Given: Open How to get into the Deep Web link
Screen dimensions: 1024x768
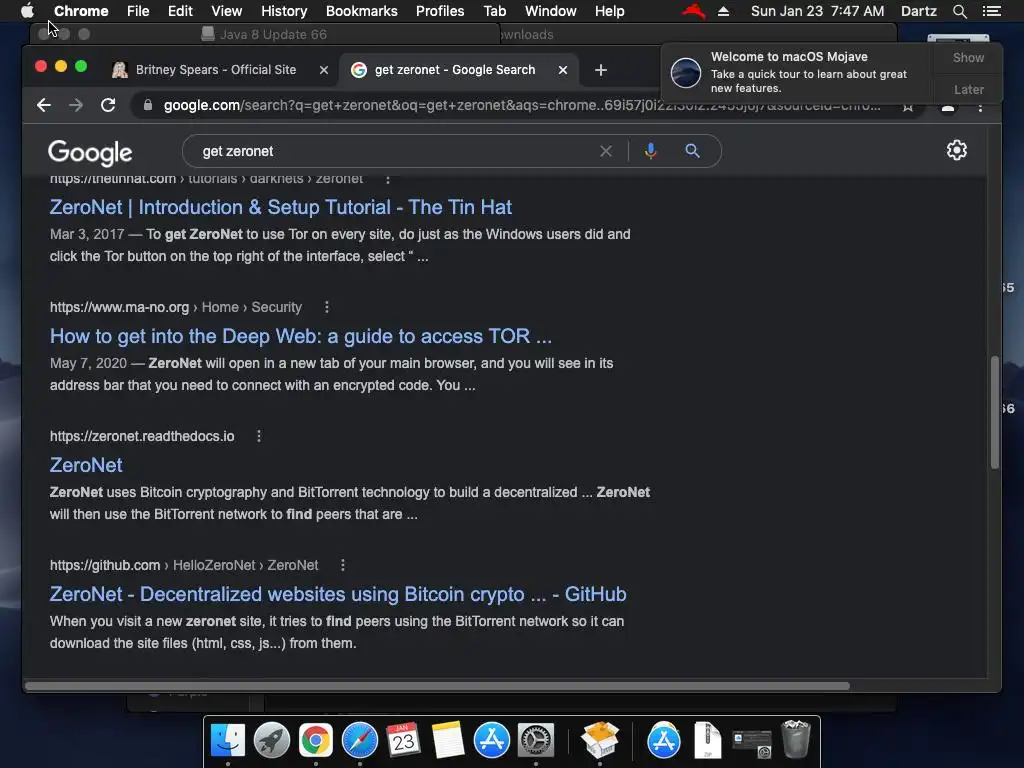Looking at the screenshot, I should (x=301, y=336).
